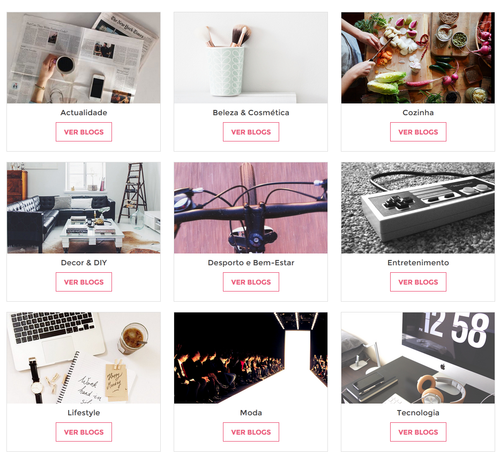Open VER BLOGS for Lifestyle category

(84, 432)
